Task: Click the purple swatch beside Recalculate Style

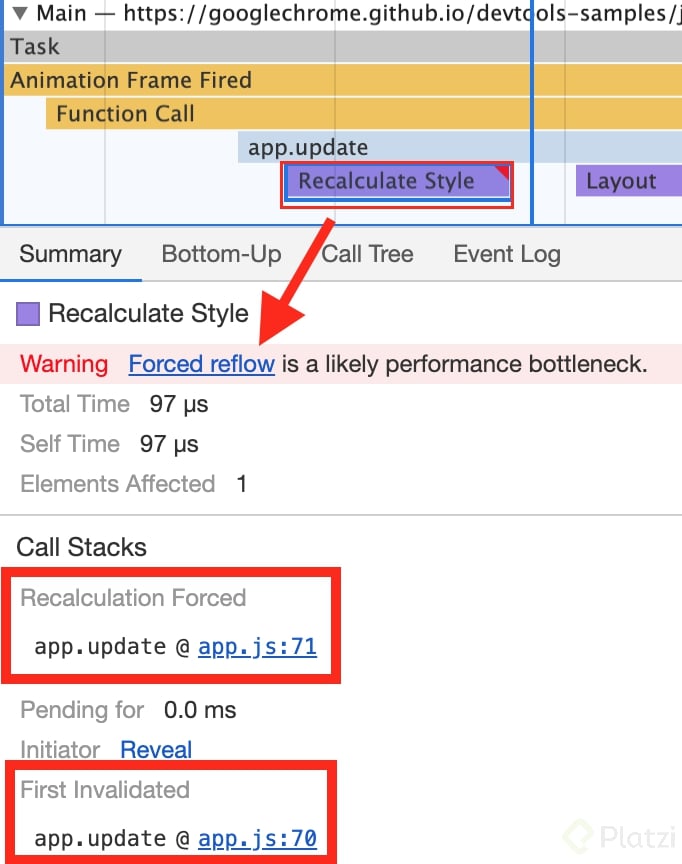Action: [28, 314]
